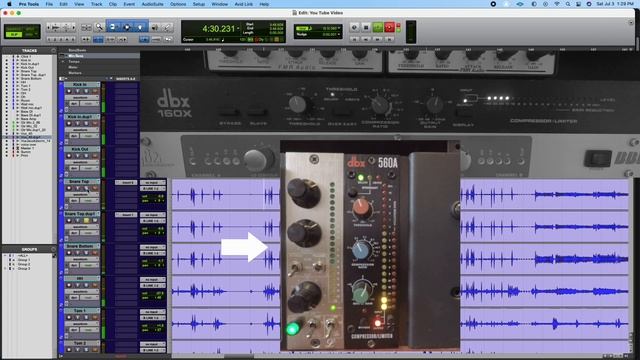Viewport: 640px width, 360px height.
Task: Click the dyn button on Kick In
Action: pos(74,103)
